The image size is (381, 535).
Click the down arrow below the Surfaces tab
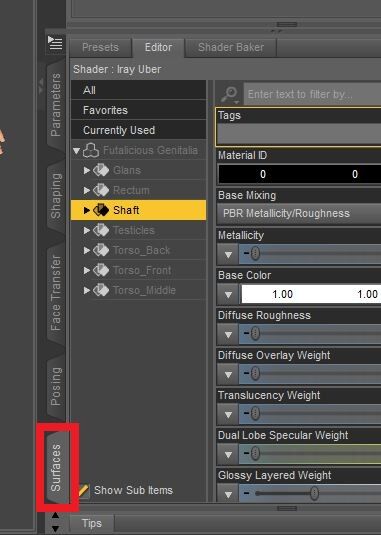pyautogui.click(x=55, y=529)
